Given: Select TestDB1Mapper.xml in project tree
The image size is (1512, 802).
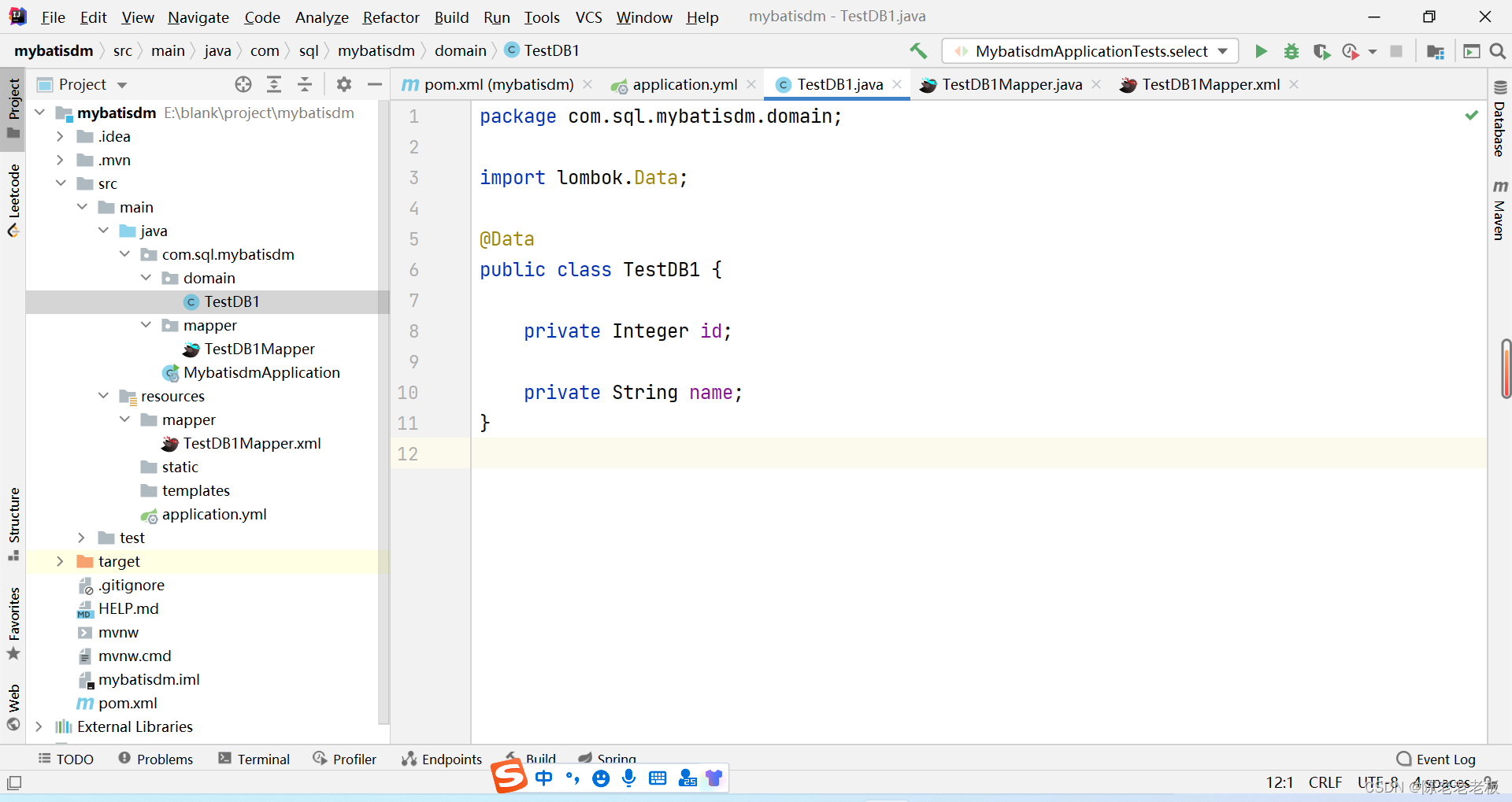Looking at the screenshot, I should coord(252,443).
